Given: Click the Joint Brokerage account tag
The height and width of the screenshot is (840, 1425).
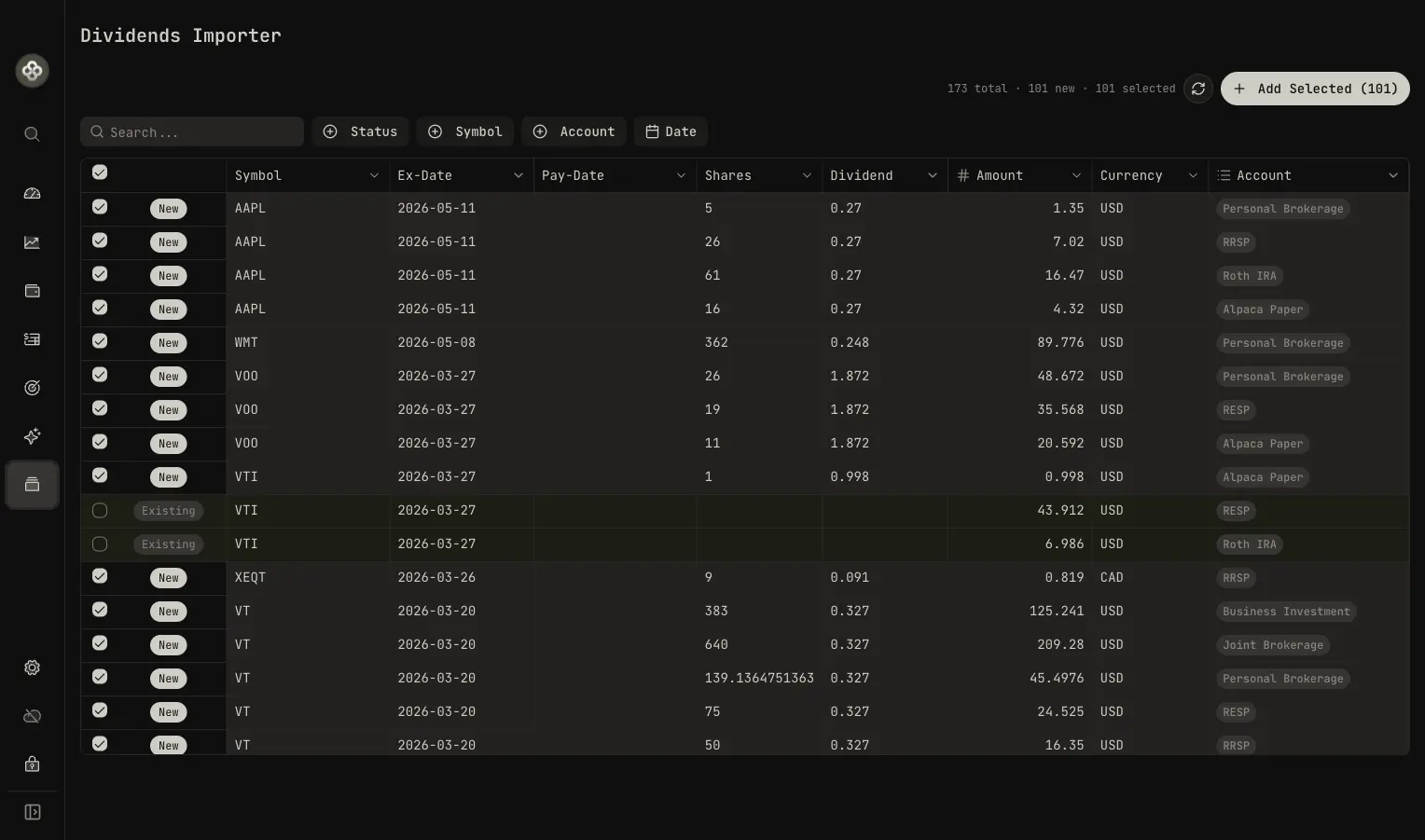Looking at the screenshot, I should click(1273, 645).
